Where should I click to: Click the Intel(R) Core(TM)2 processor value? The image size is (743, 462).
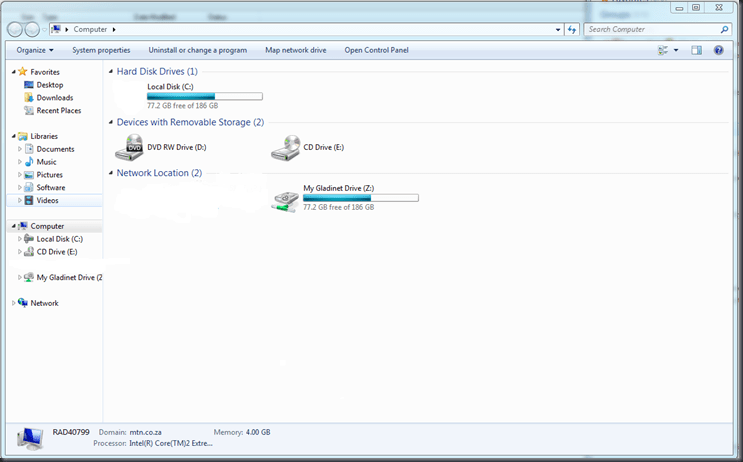coord(171,444)
